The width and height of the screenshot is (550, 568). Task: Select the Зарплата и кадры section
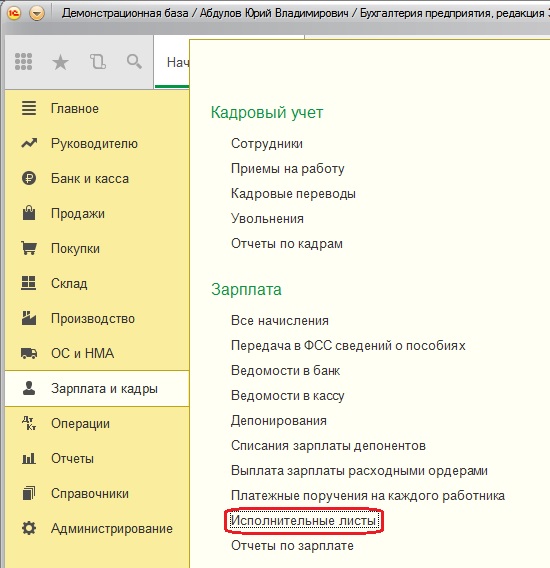(x=104, y=389)
